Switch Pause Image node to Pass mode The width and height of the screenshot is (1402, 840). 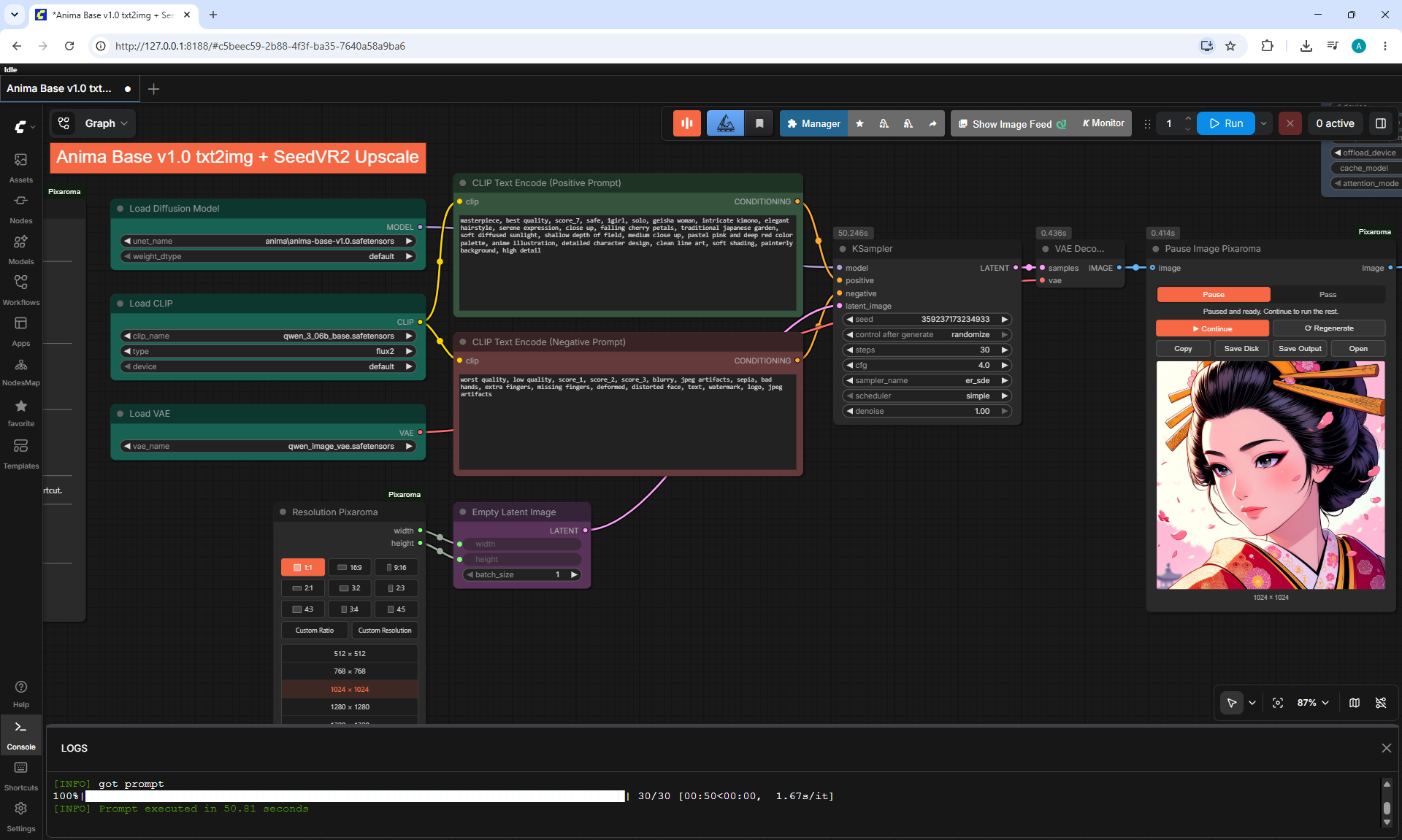1328,294
